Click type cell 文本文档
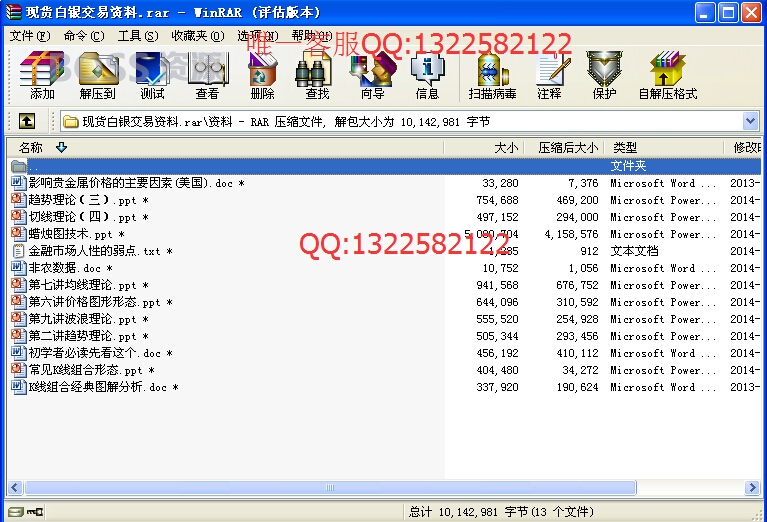767x522 pixels. (634, 251)
